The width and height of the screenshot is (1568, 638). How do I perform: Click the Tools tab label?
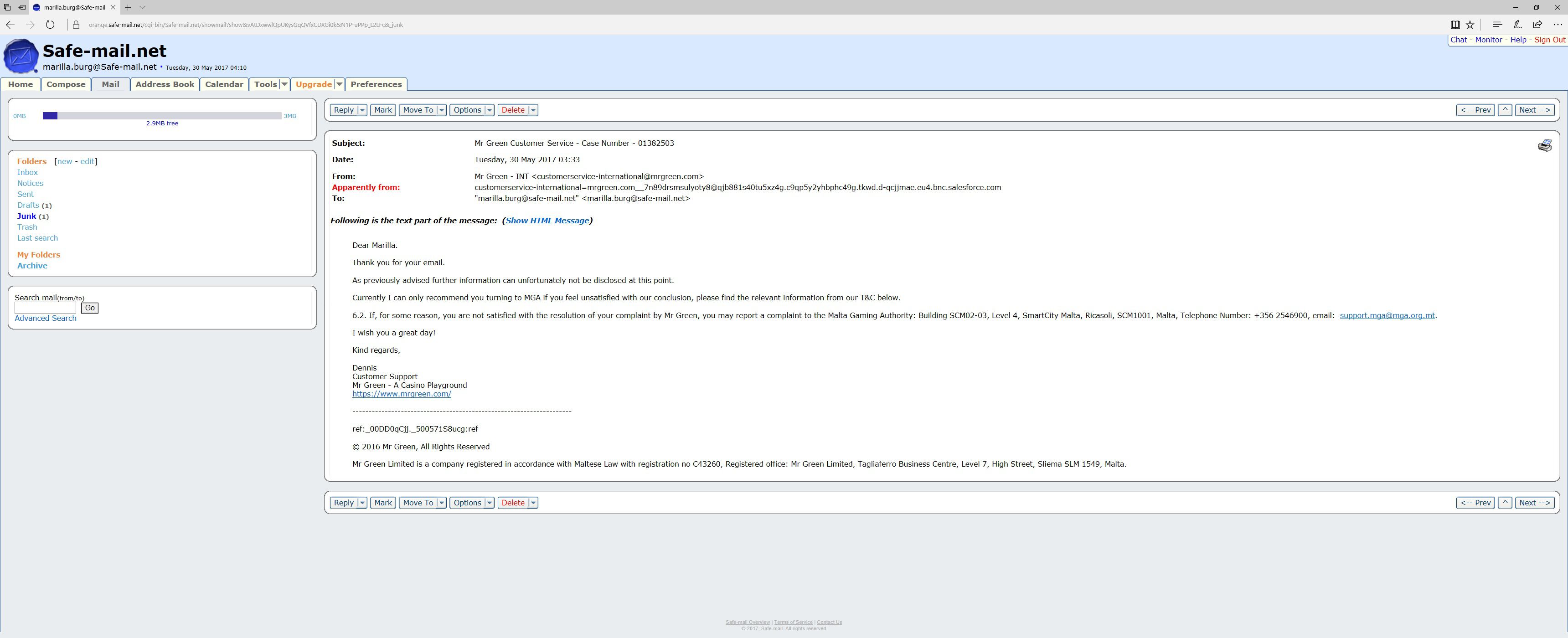coord(265,85)
